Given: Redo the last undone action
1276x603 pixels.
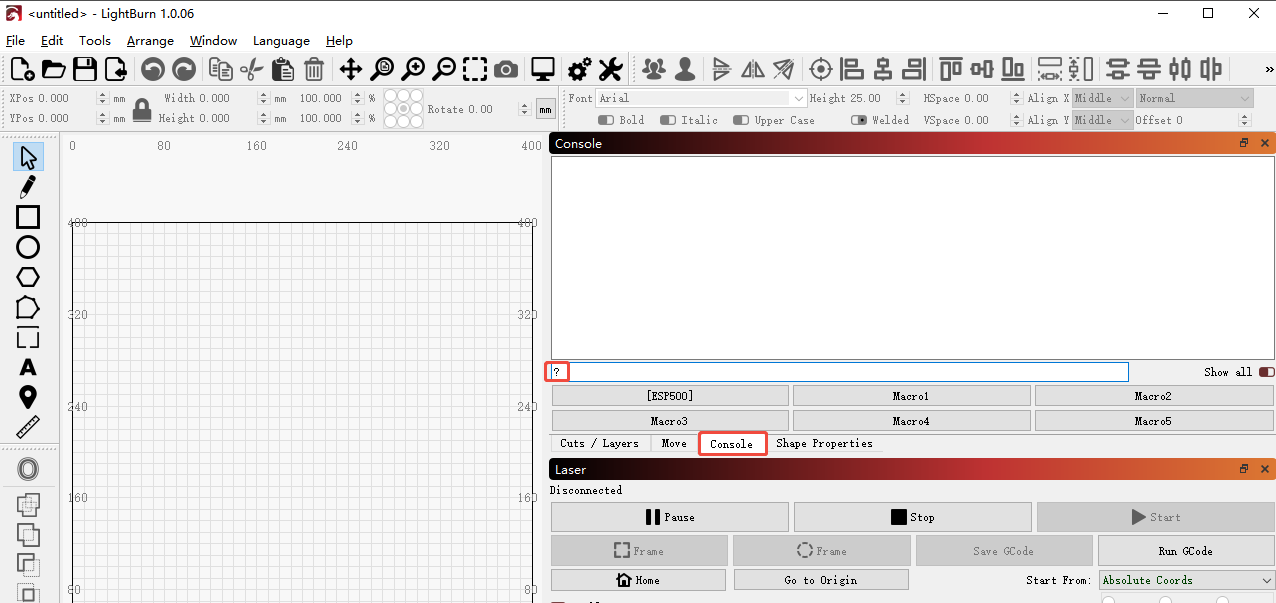Looking at the screenshot, I should coord(184,69).
